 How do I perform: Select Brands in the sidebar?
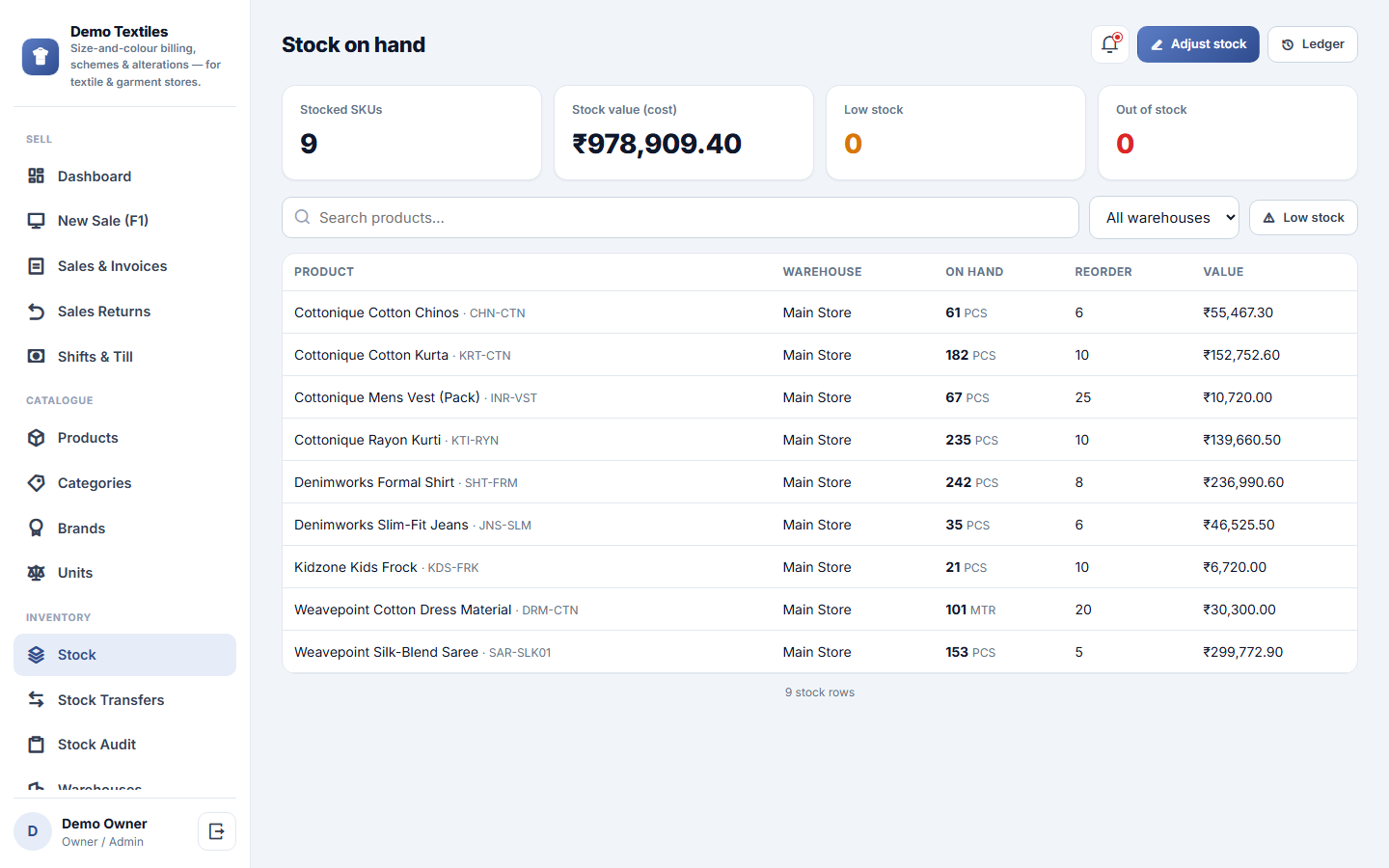coord(124,528)
